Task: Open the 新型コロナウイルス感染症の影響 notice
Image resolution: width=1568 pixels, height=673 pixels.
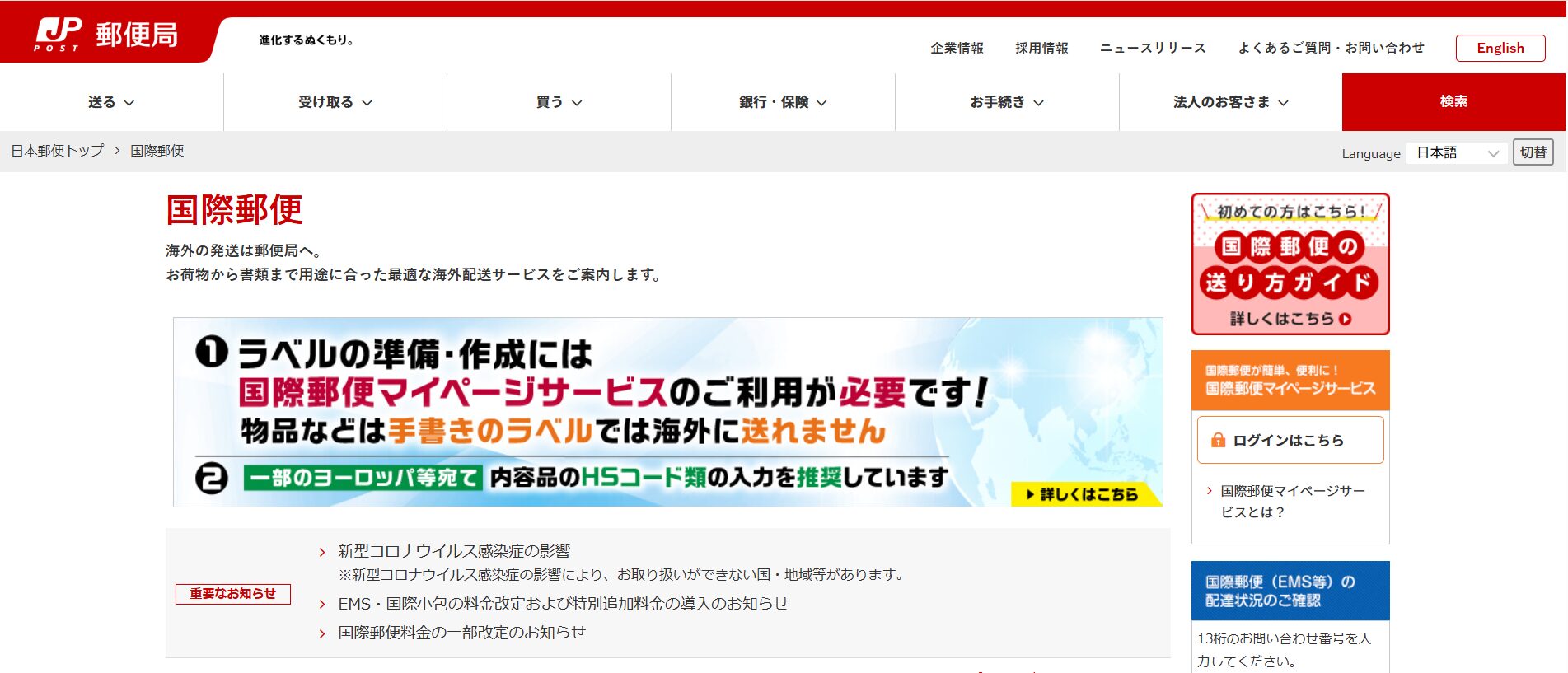Action: (454, 551)
